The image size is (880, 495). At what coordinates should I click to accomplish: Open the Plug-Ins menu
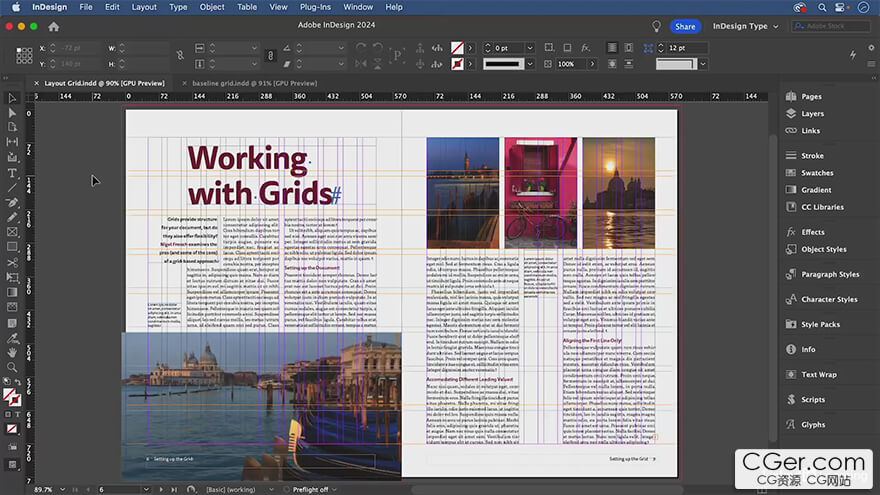315,7
